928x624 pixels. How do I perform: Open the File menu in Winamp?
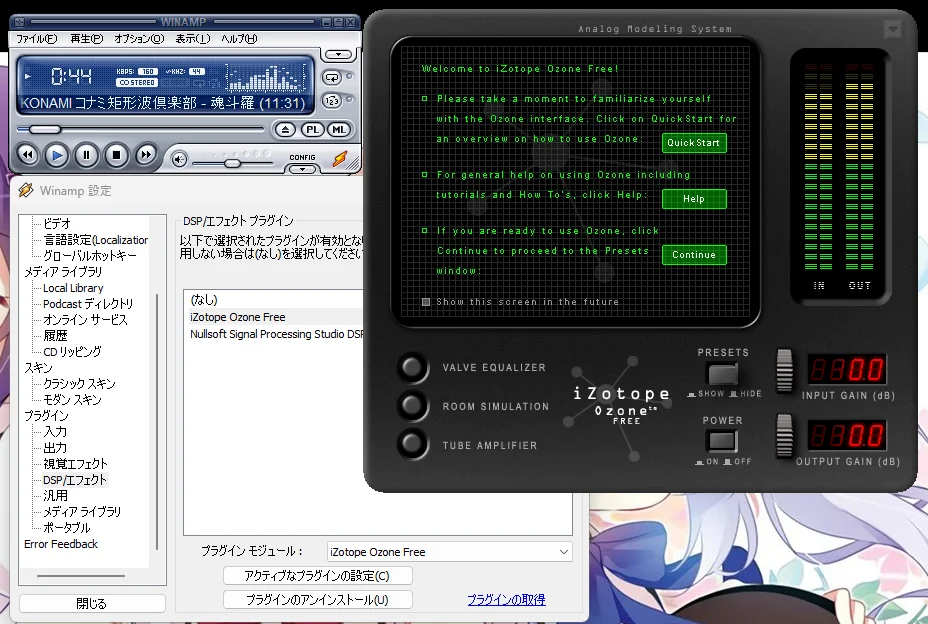pos(36,39)
